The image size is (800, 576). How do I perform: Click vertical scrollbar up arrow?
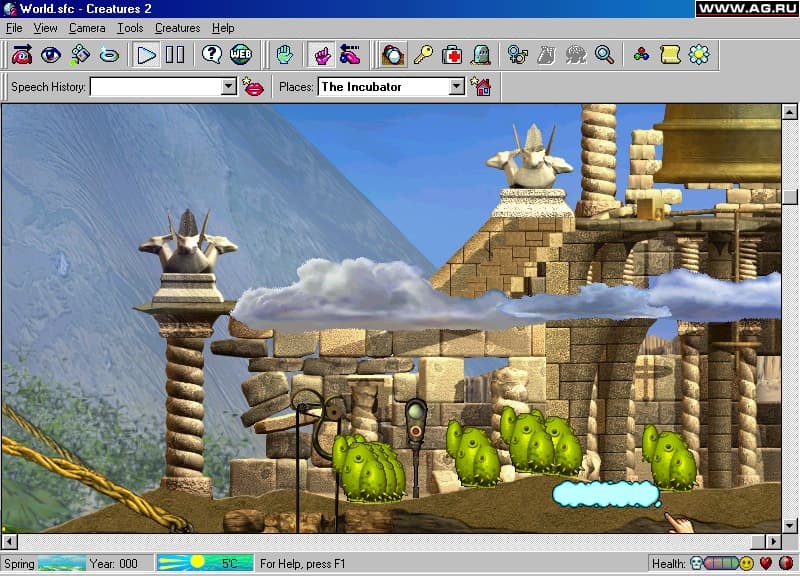[790, 112]
